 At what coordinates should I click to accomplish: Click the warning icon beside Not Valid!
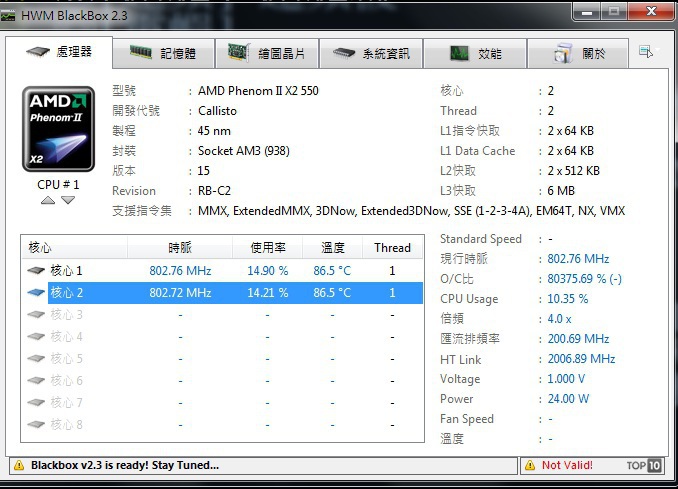tap(530, 466)
